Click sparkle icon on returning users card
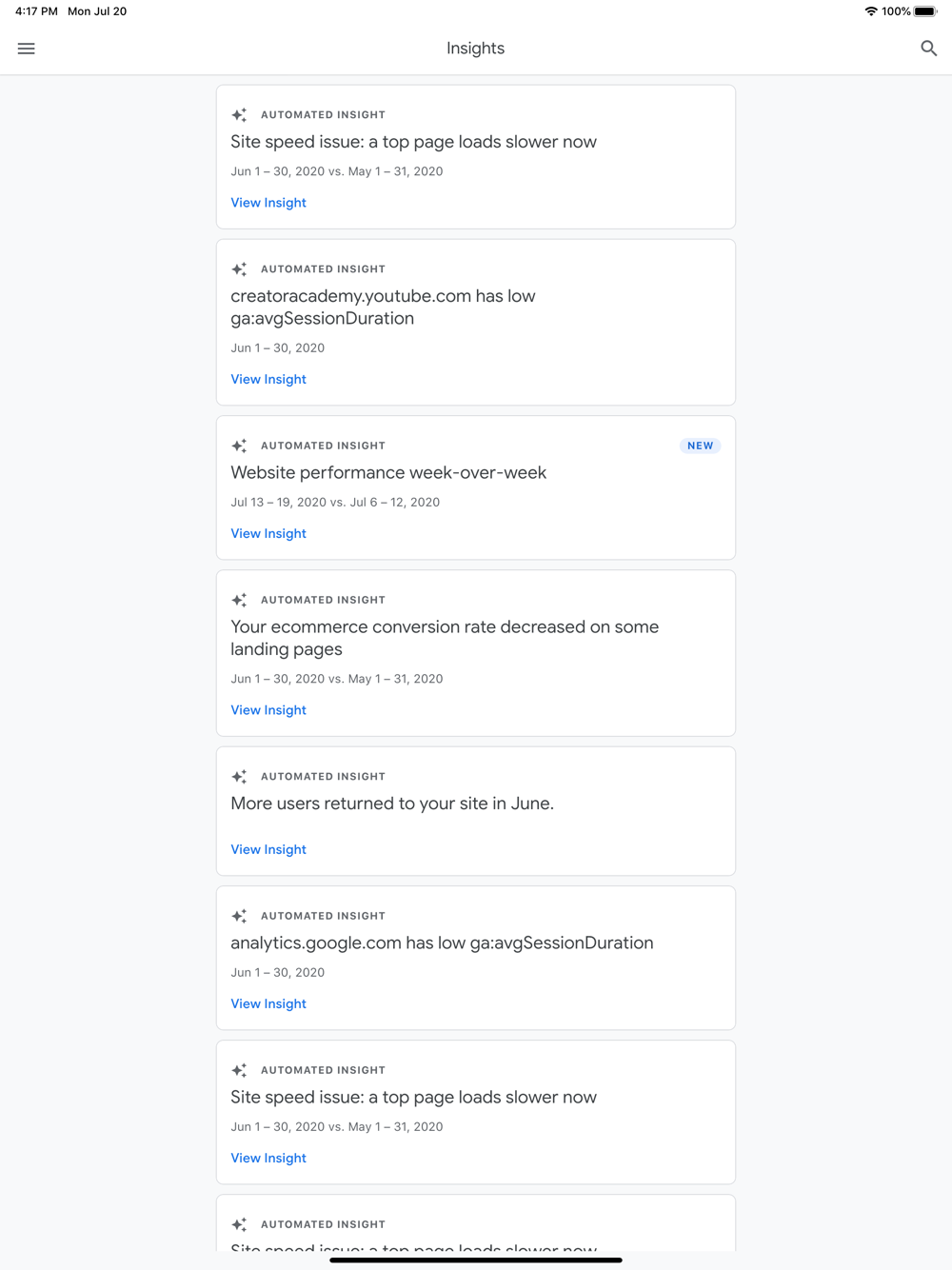The height and width of the screenshot is (1270, 952). [239, 777]
